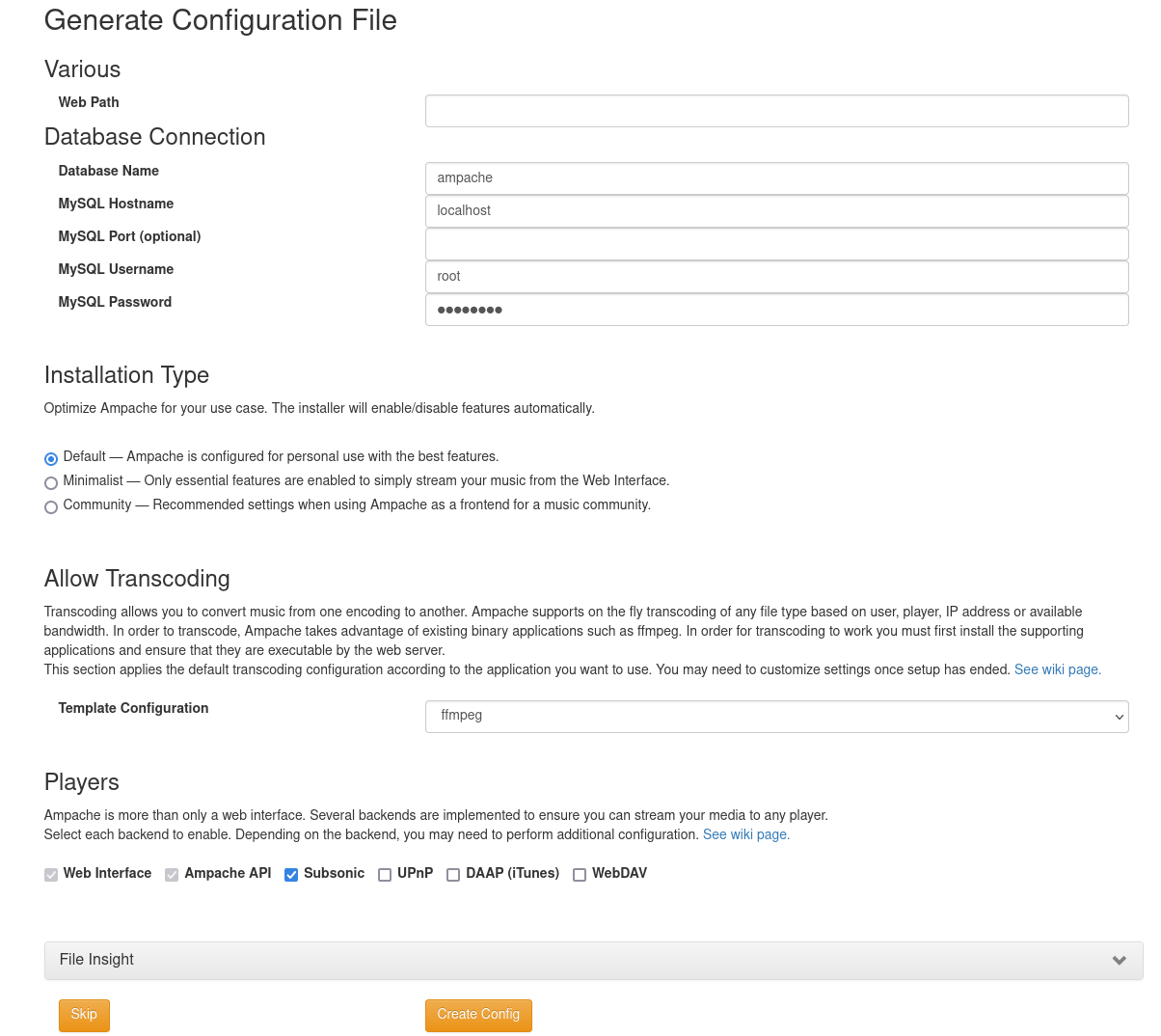Expand the File Insight panel header
The width and height of the screenshot is (1161, 1036).
[x=579, y=961]
